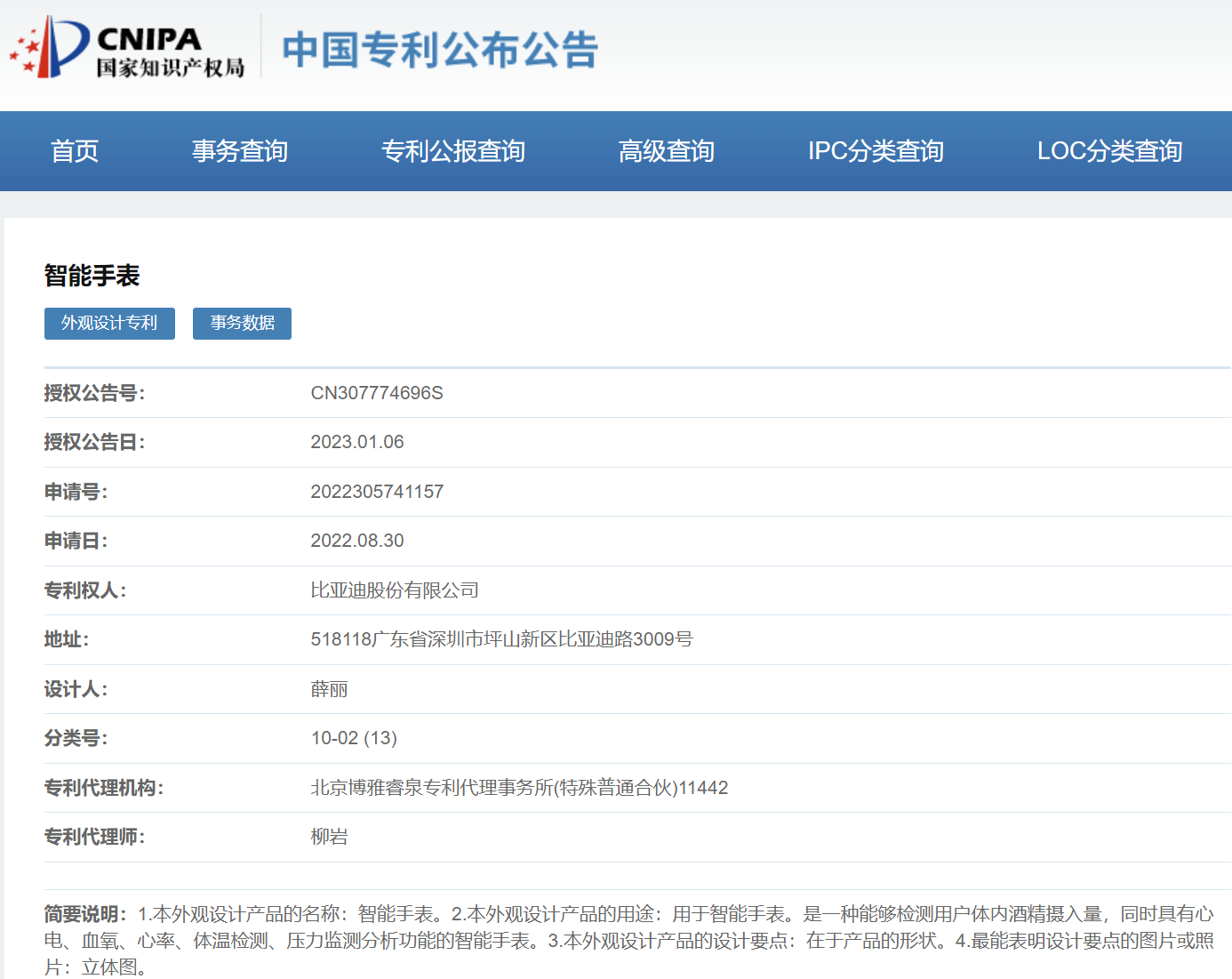Click the 授权公告日 label
Viewport: 1232px width, 979px height.
coord(94,442)
